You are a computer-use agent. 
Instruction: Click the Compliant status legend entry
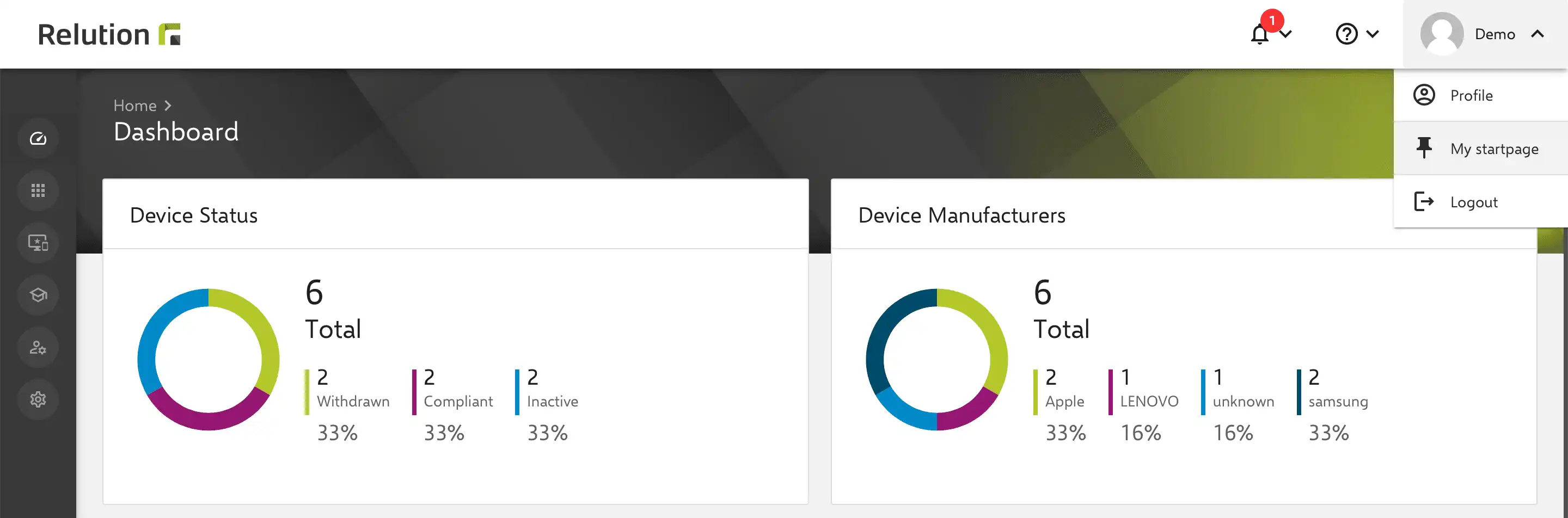(452, 405)
